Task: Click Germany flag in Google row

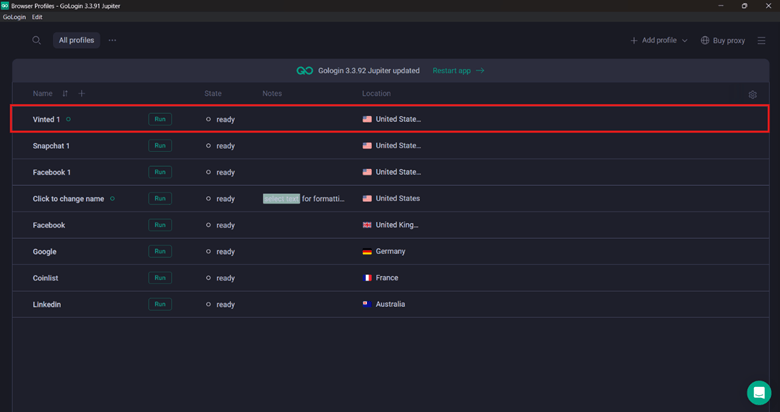Action: (x=367, y=252)
